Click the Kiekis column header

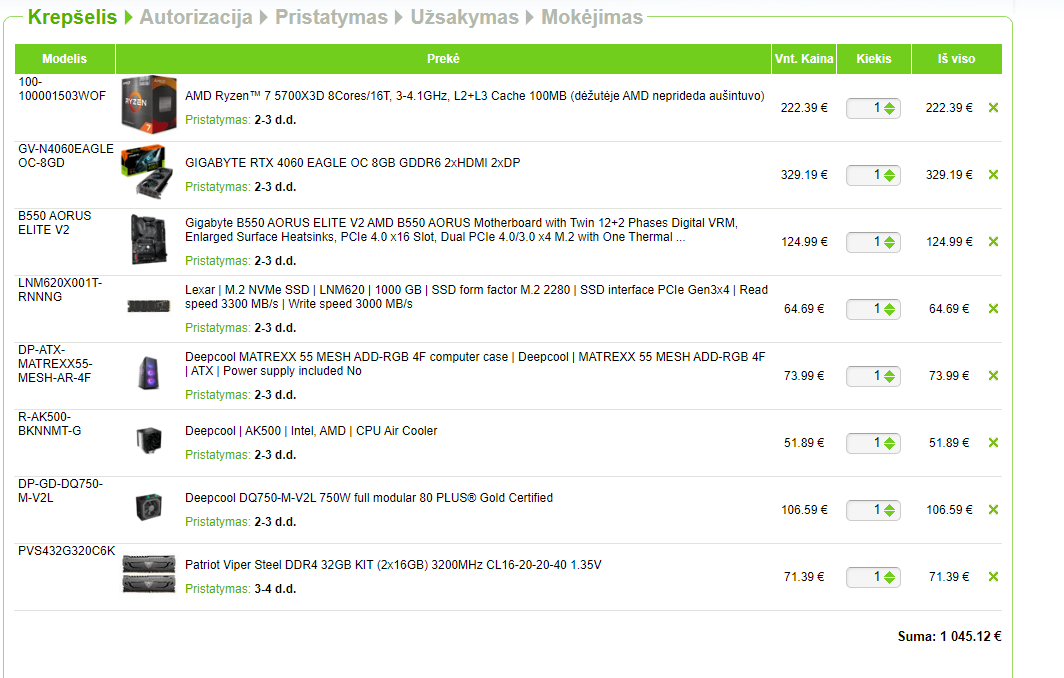tap(874, 59)
